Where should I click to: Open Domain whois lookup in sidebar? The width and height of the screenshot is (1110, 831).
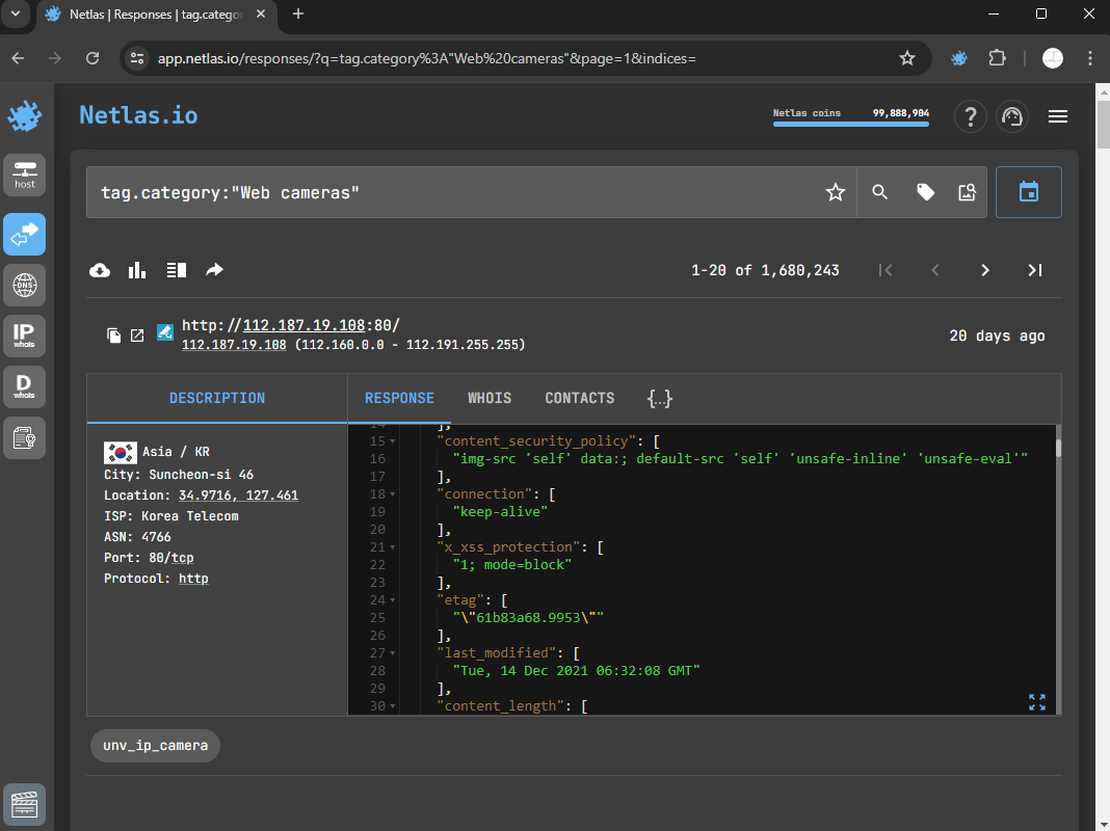click(x=24, y=387)
